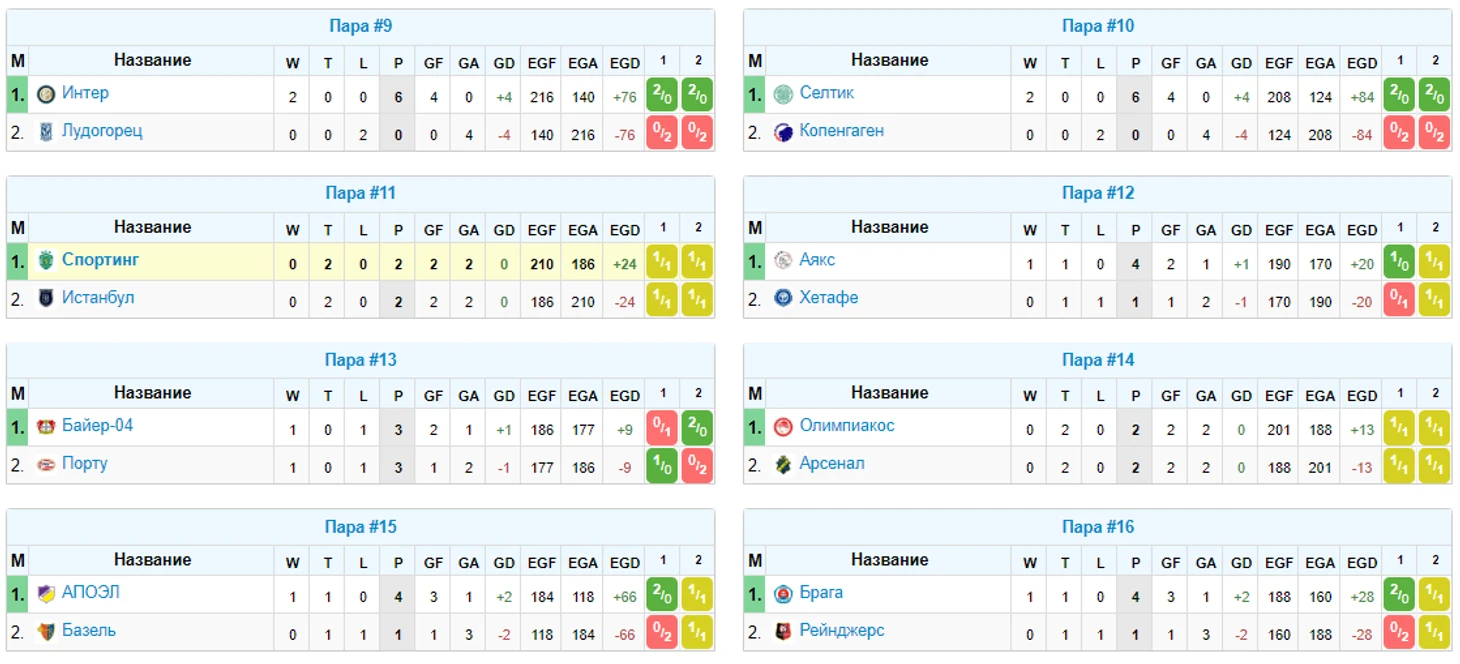
Task: Click the Porto club crest icon
Action: 46,465
